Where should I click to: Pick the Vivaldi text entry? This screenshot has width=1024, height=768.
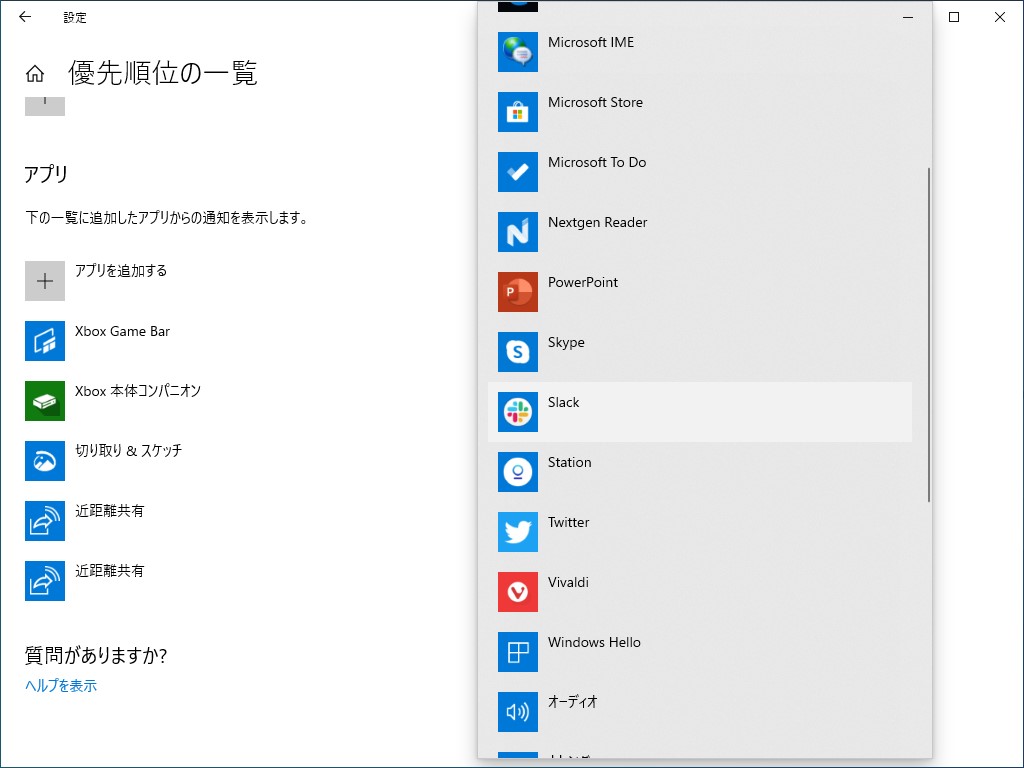568,583
